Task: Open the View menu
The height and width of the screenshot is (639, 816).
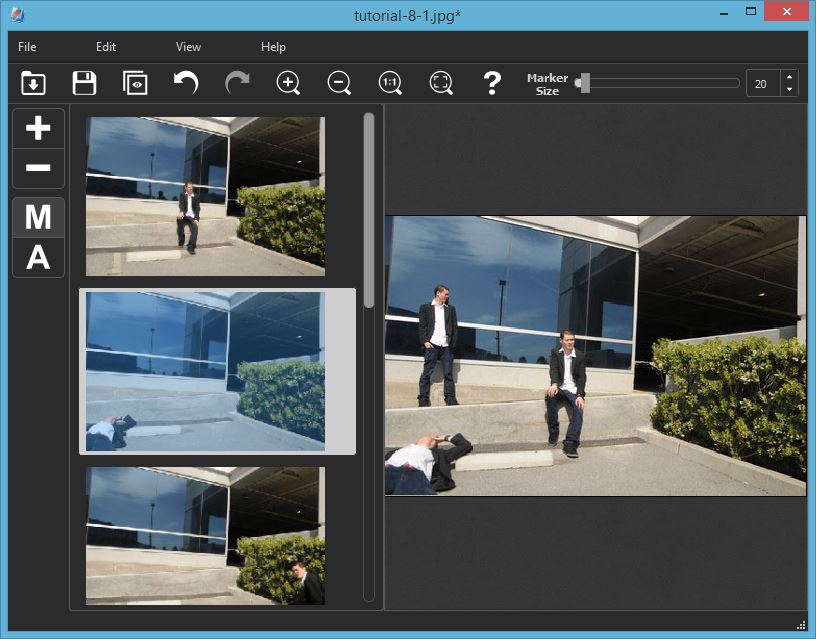Action: [187, 46]
